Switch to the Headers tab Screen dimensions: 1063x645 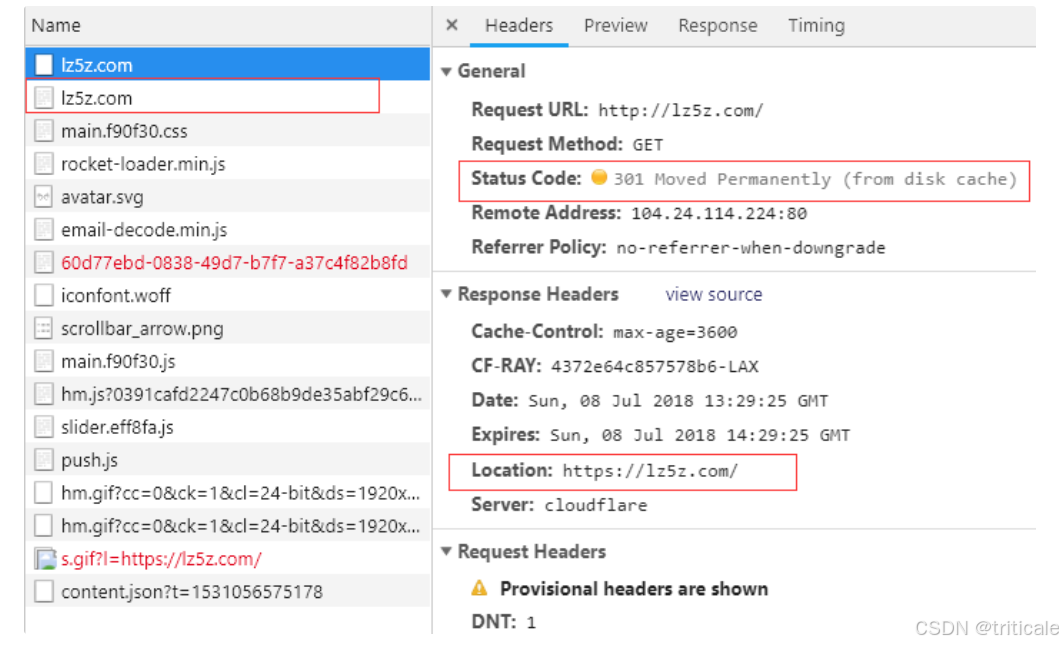519,26
